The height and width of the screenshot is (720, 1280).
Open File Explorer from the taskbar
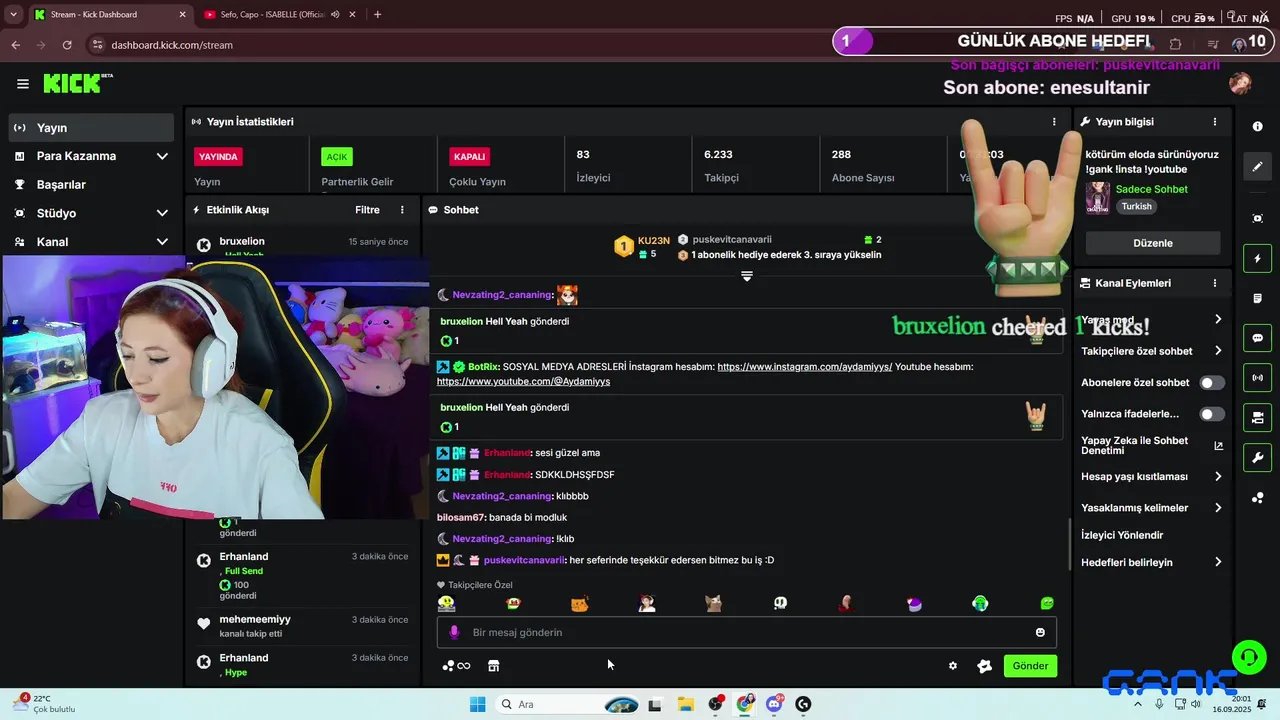click(685, 704)
